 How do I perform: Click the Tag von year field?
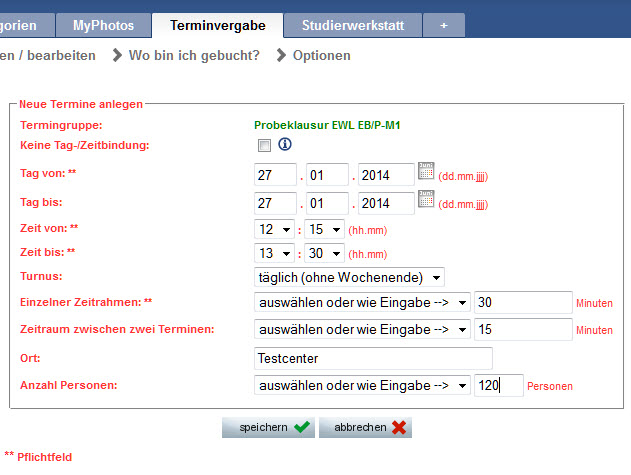pos(386,175)
